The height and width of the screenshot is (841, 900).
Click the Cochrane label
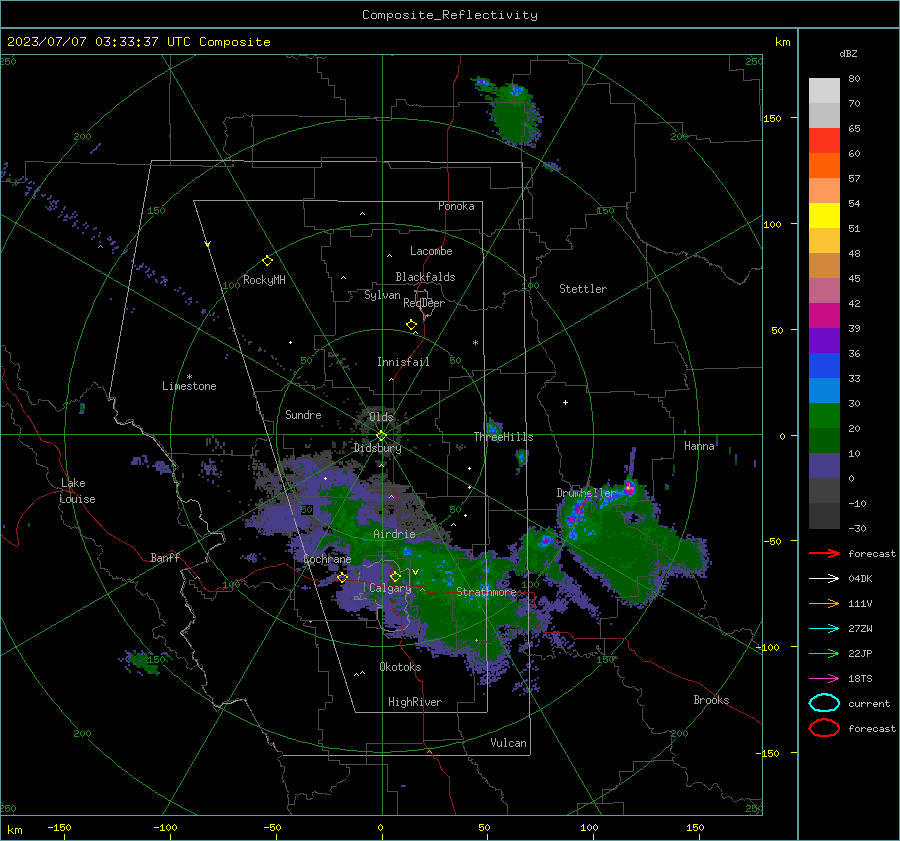(x=327, y=559)
